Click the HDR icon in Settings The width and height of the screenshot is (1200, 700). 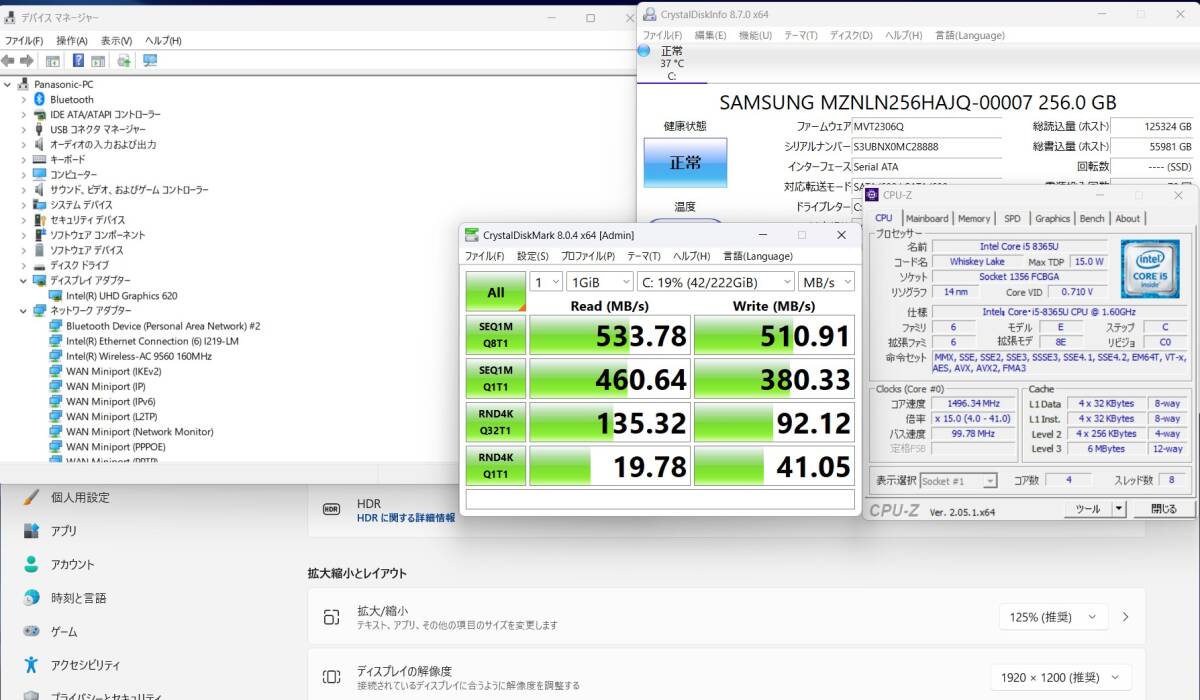[331, 509]
